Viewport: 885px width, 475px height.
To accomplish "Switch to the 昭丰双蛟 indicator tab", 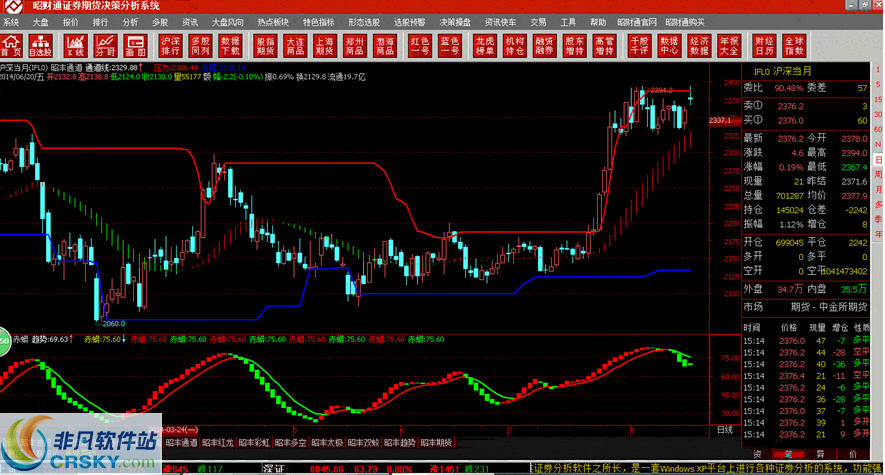I will pyautogui.click(x=363, y=443).
